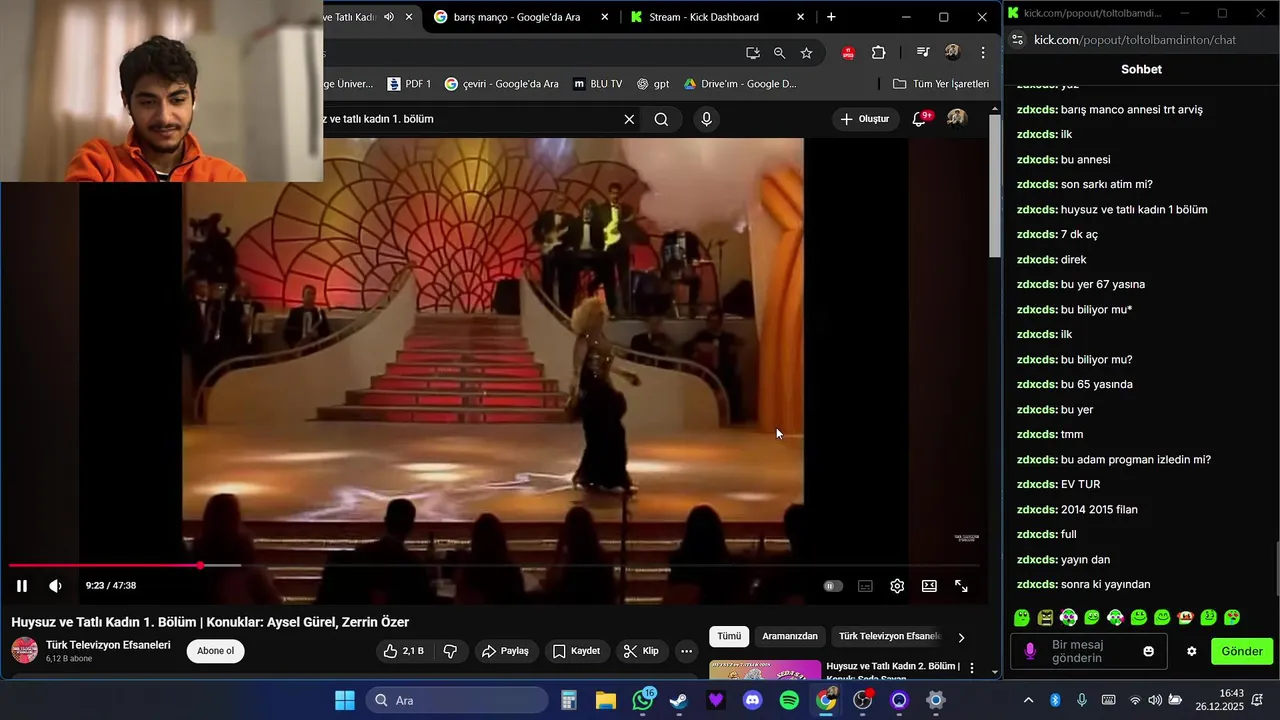This screenshot has width=1280, height=720.
Task: Click the install app icon in address bar
Action: click(753, 53)
